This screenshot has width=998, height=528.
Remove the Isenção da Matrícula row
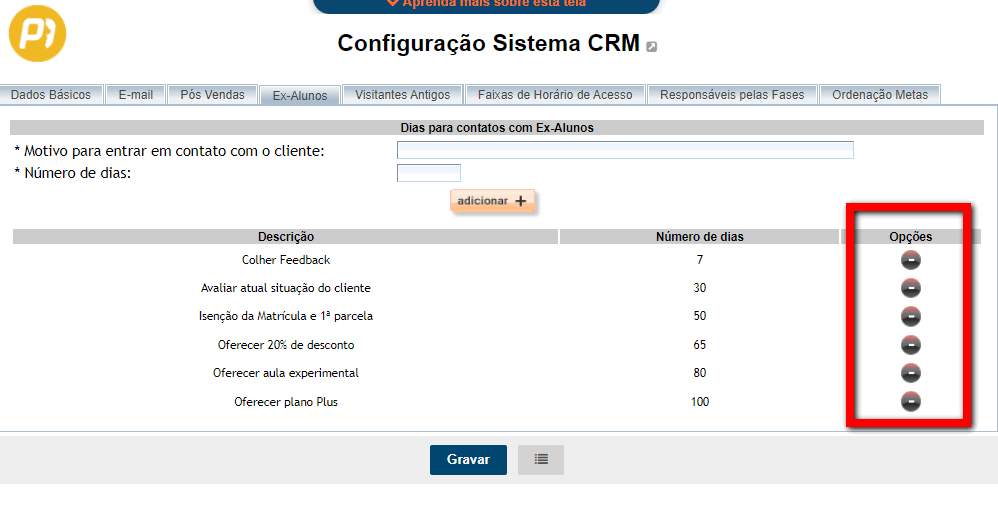click(910, 316)
